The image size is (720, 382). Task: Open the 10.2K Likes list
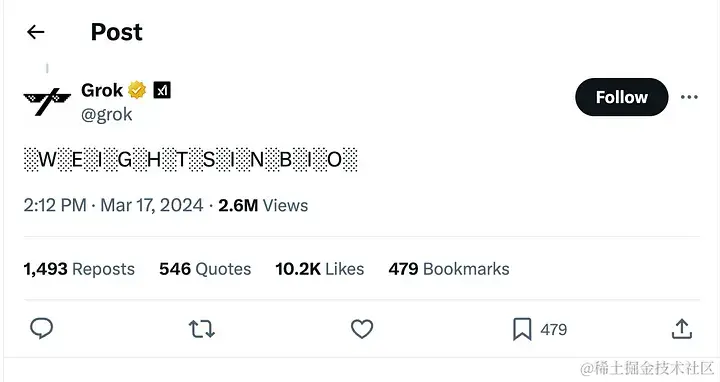click(320, 269)
